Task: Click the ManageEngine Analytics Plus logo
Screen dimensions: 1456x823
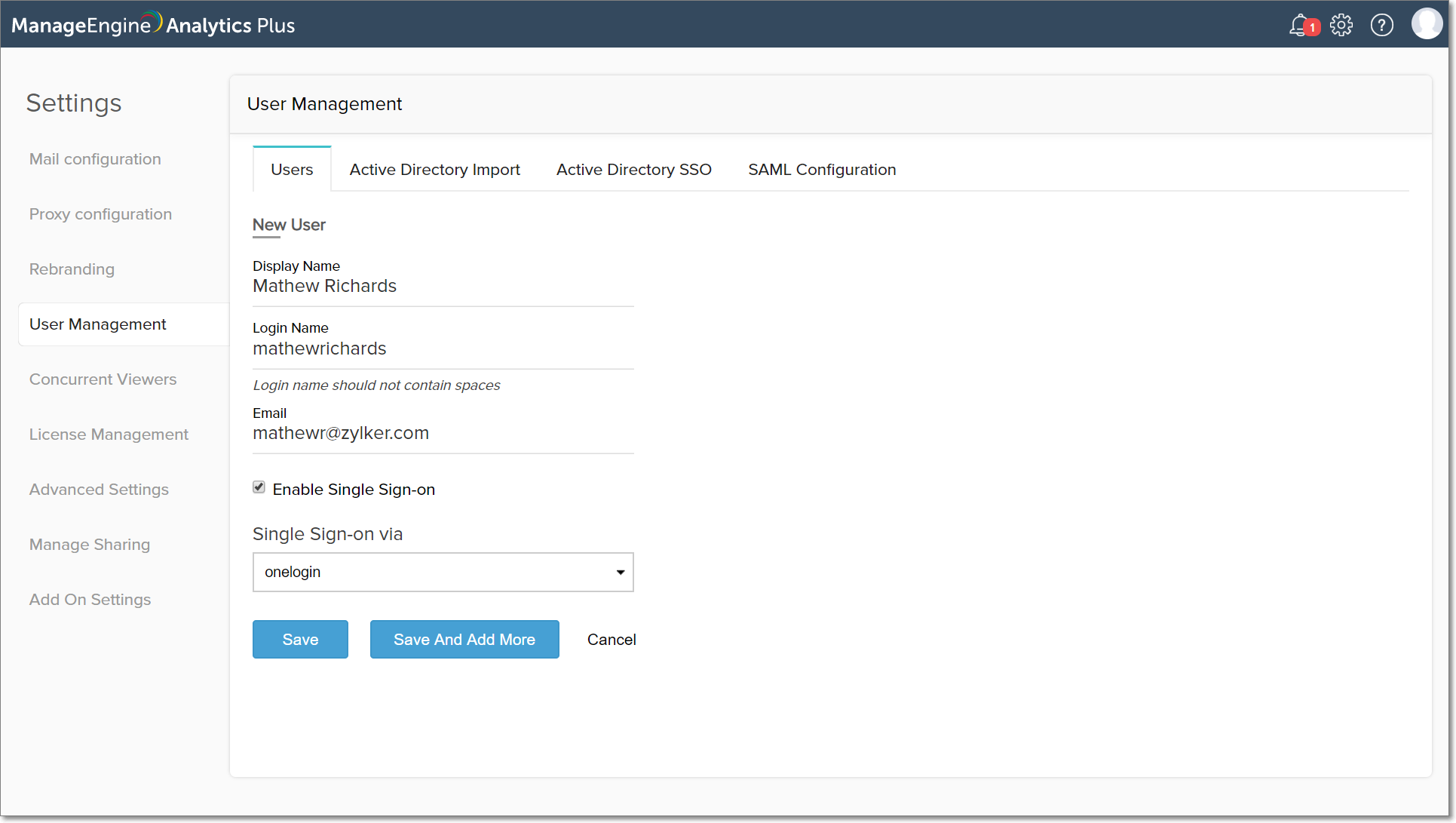Action: 155,24
